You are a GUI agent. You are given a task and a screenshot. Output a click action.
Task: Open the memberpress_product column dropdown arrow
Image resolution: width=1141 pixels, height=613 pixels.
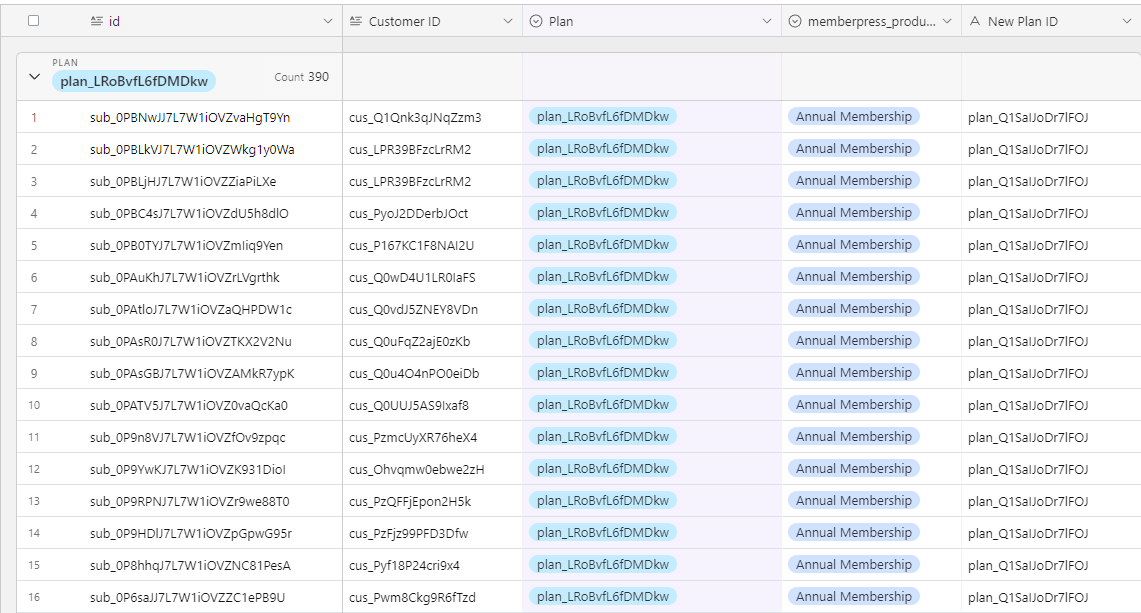click(947, 21)
